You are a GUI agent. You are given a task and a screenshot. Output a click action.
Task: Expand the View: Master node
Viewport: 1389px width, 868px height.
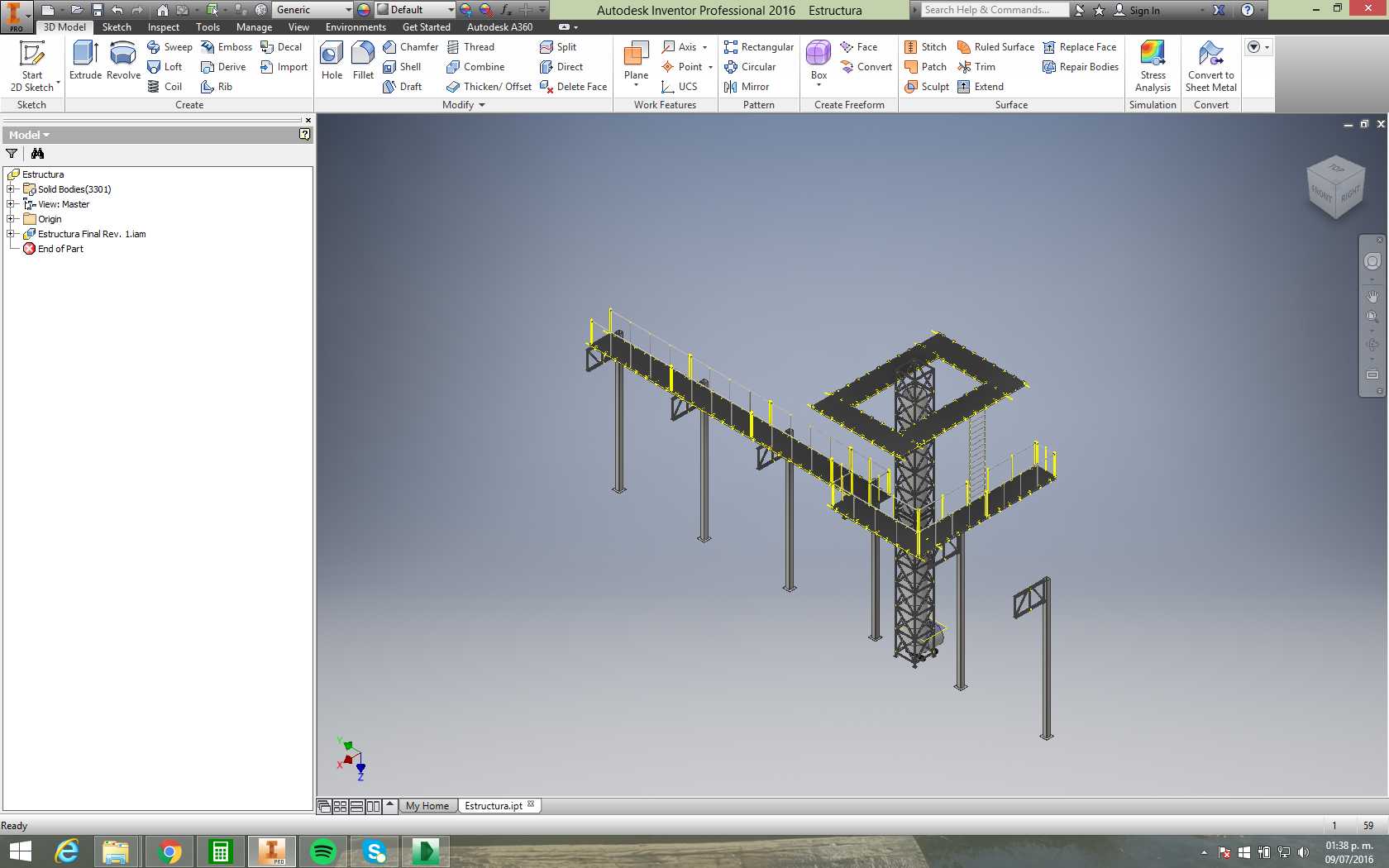[11, 204]
